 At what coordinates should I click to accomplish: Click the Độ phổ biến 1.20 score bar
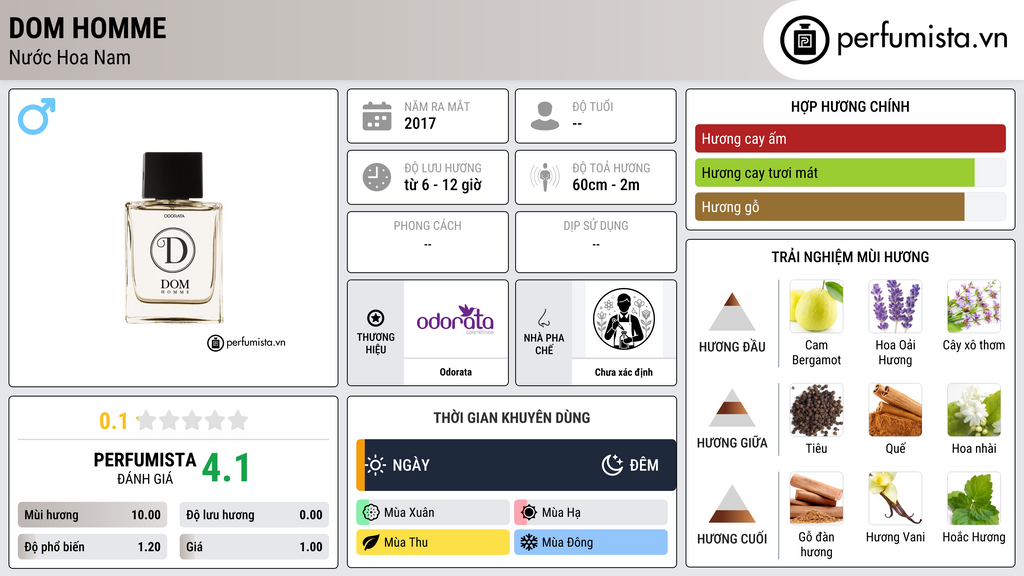point(92,547)
